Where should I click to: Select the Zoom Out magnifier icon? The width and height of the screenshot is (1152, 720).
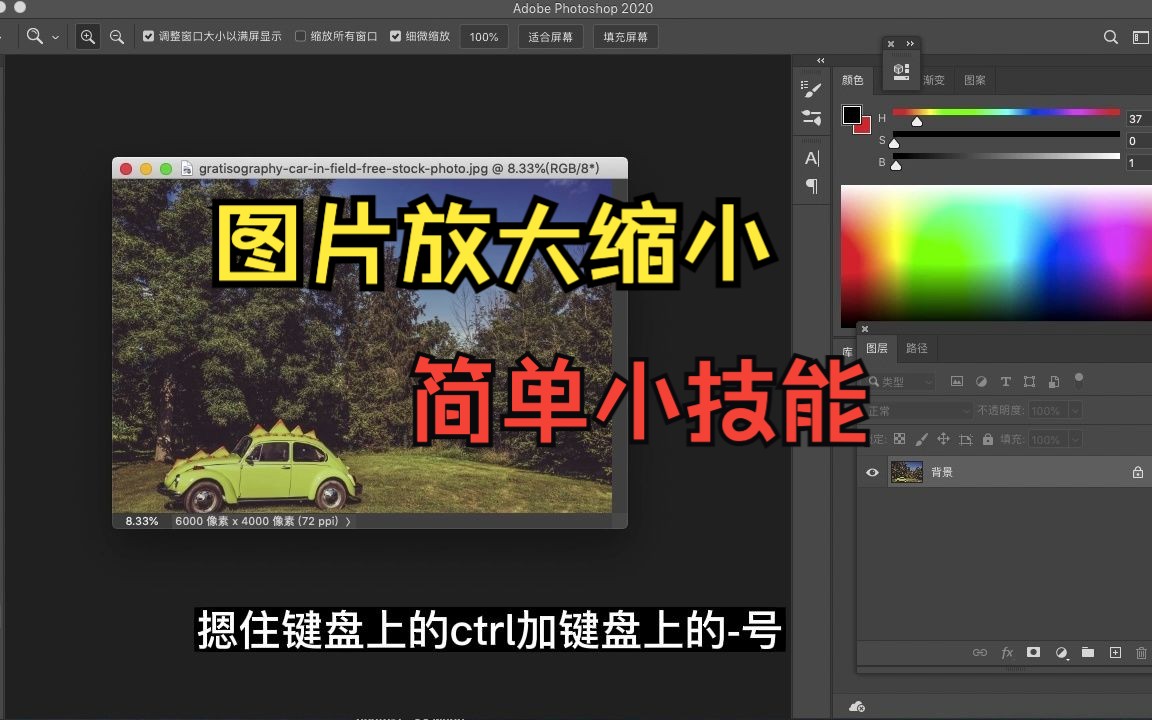(117, 36)
